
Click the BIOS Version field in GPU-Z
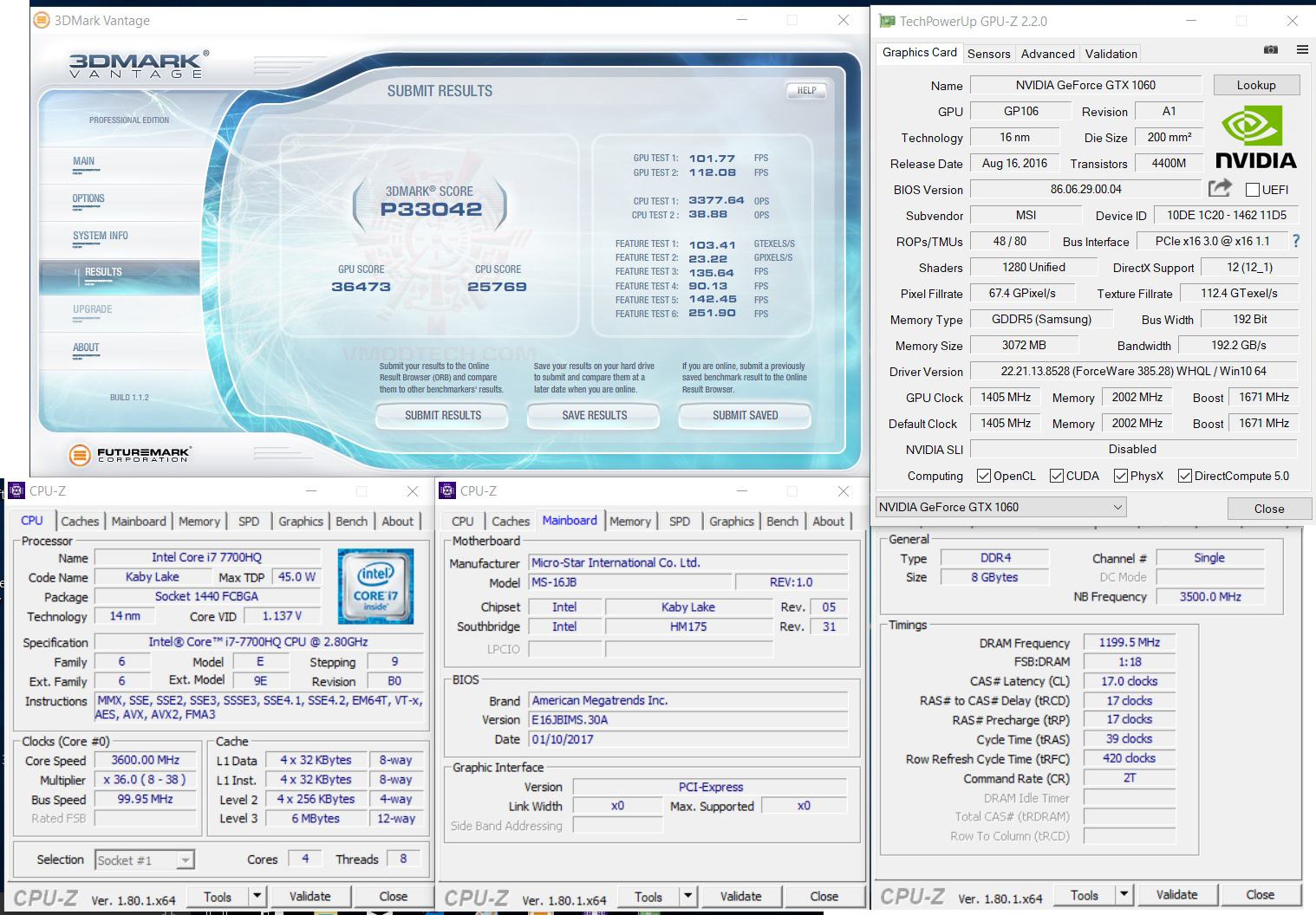tap(1085, 189)
